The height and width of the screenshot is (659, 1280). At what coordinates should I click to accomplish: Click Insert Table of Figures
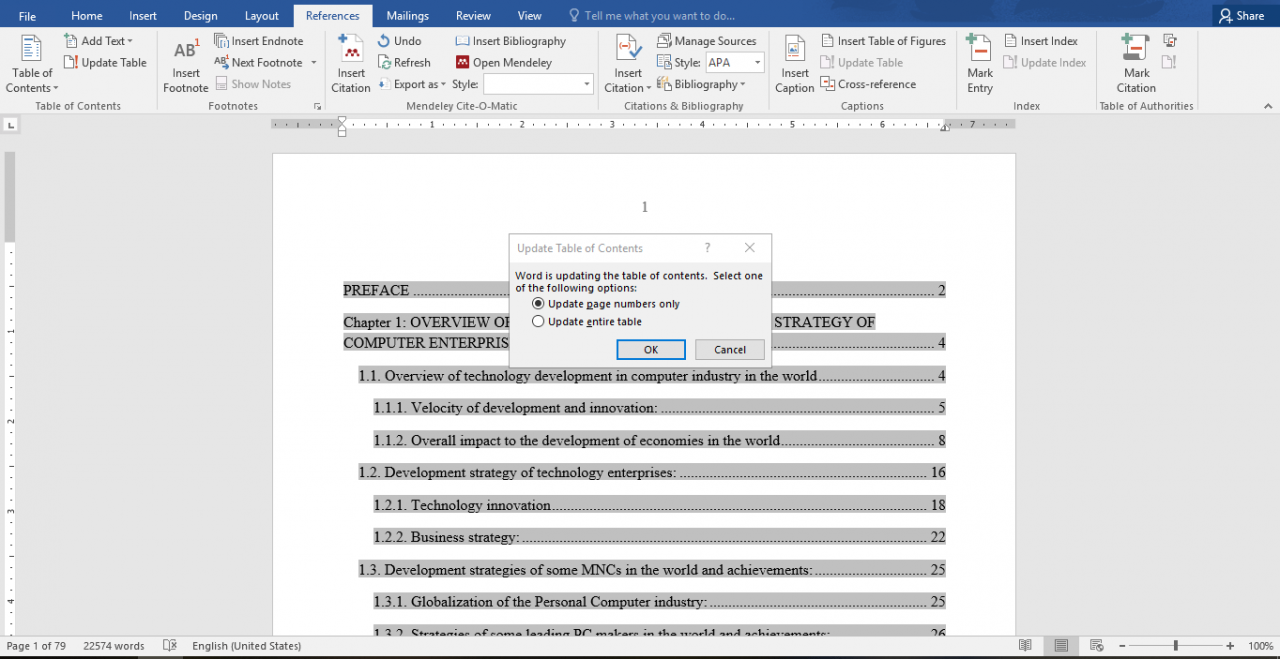tap(883, 41)
